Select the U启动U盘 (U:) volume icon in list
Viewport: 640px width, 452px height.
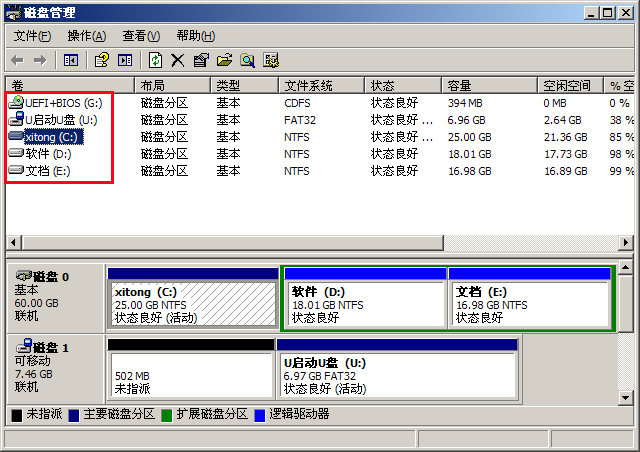pos(16,119)
